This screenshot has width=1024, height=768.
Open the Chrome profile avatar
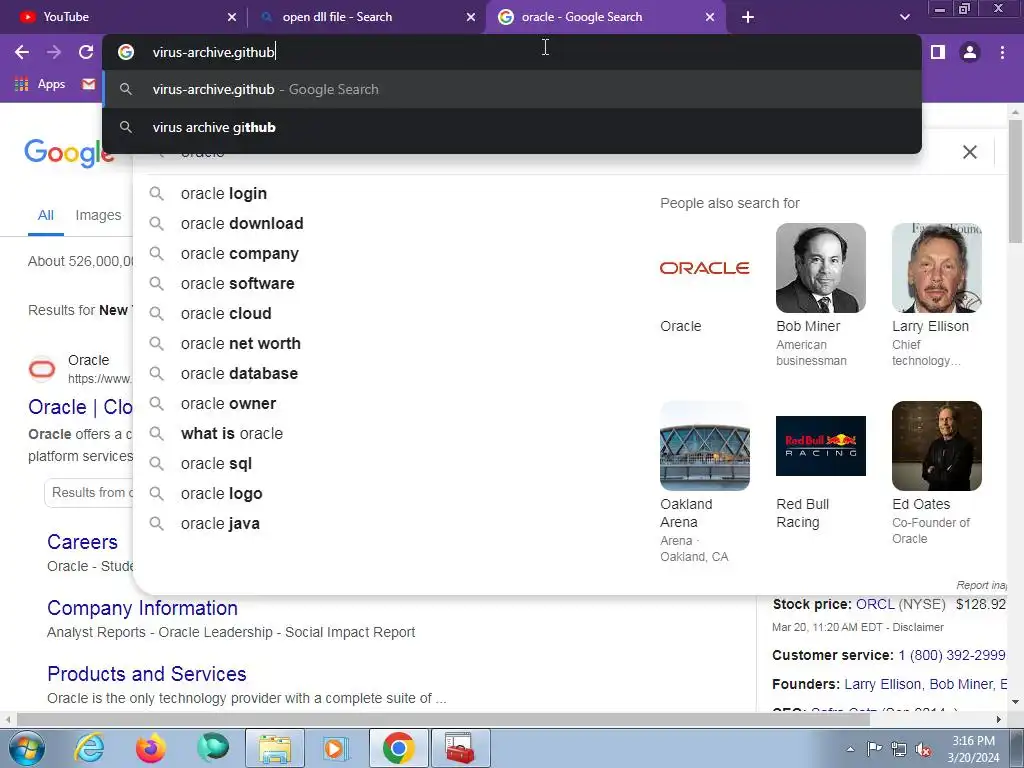(970, 52)
